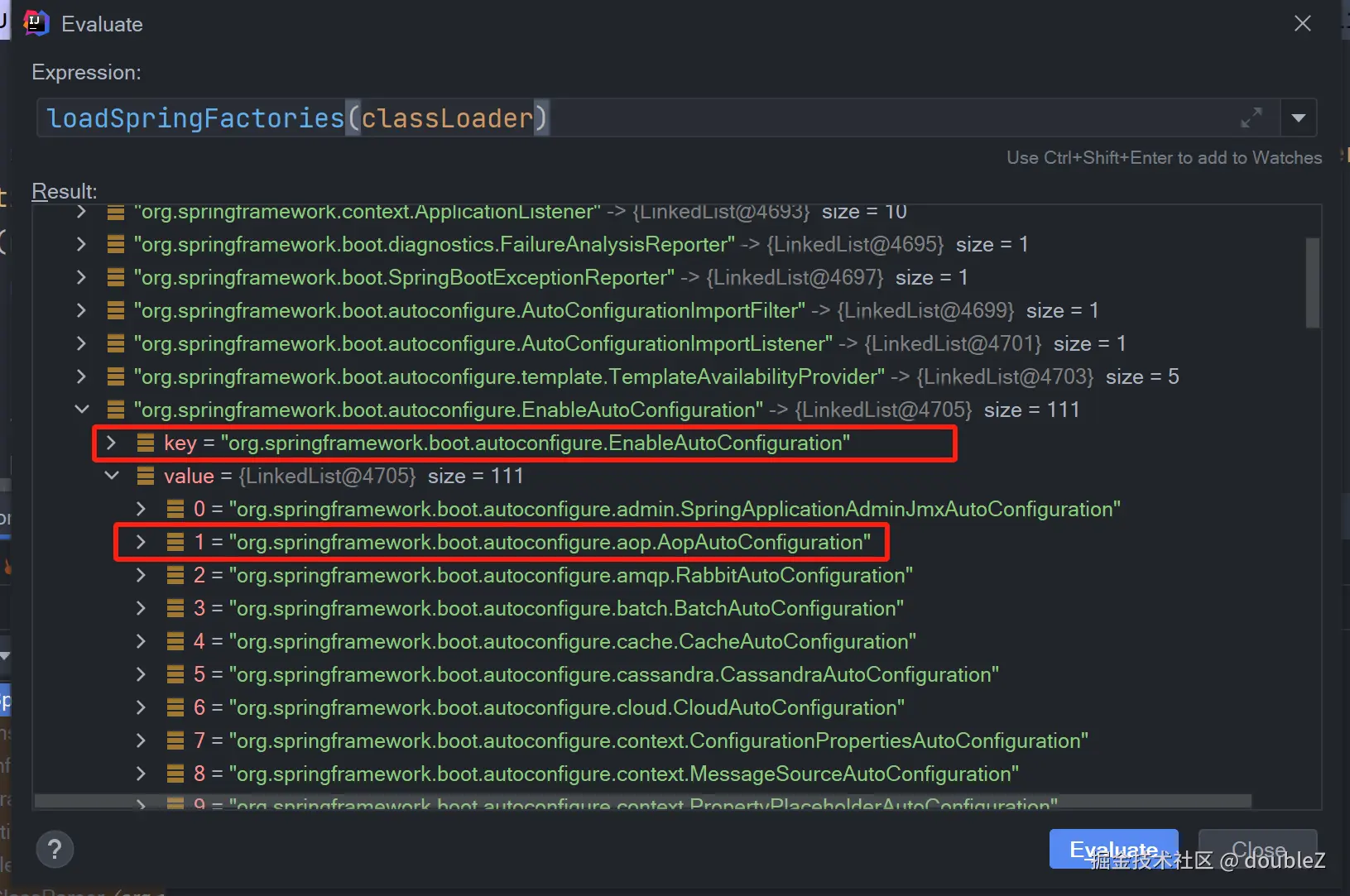1350x896 pixels.
Task: Click the map entry icon for SpringBootExceptionReporter
Action: point(116,277)
